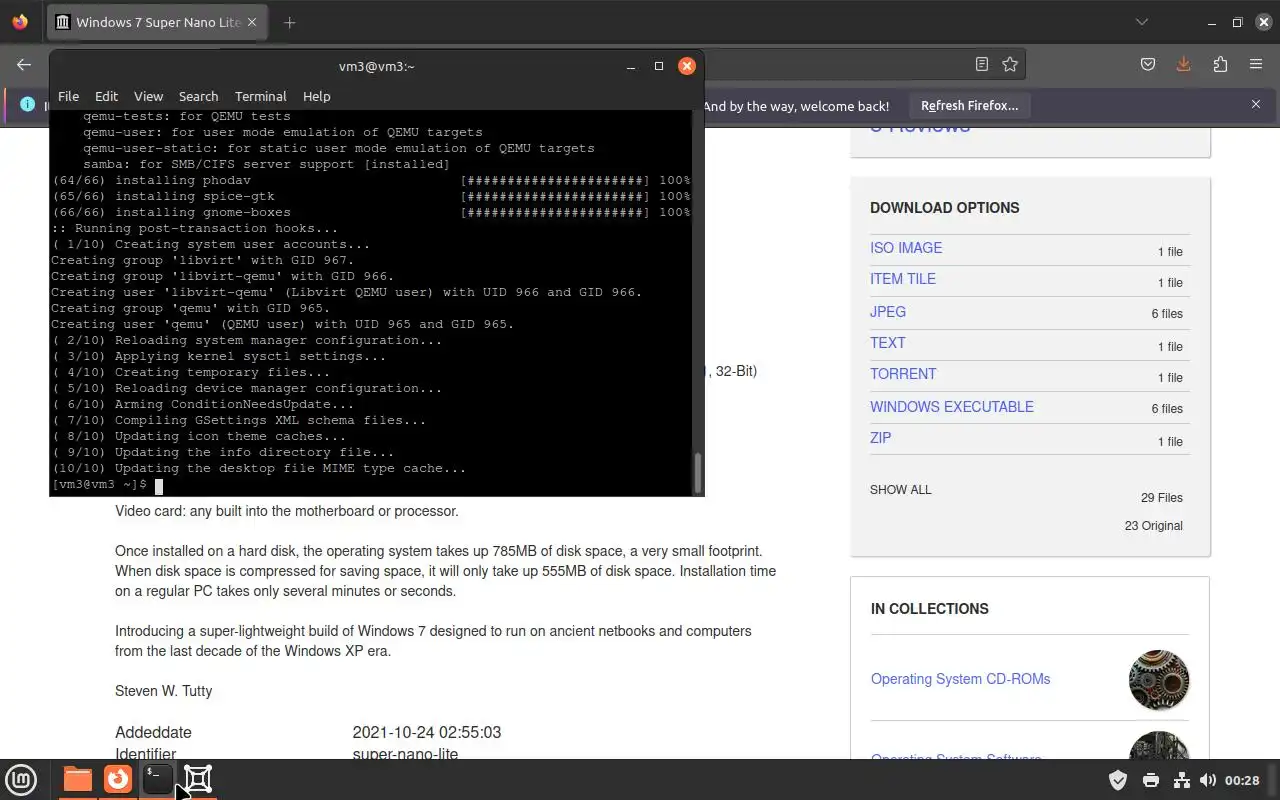Open the Firefox hamburger application menu
This screenshot has height=800, width=1280.
1256,64
